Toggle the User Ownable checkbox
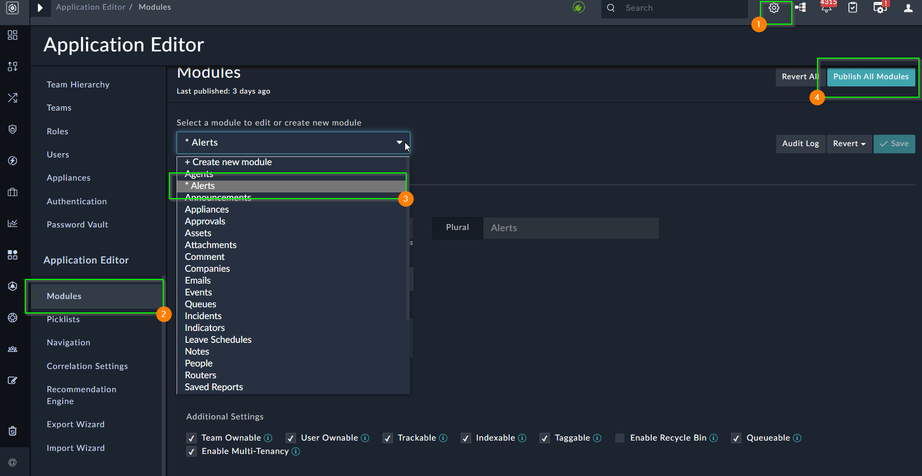Viewport: 922px width, 476px height. point(290,438)
